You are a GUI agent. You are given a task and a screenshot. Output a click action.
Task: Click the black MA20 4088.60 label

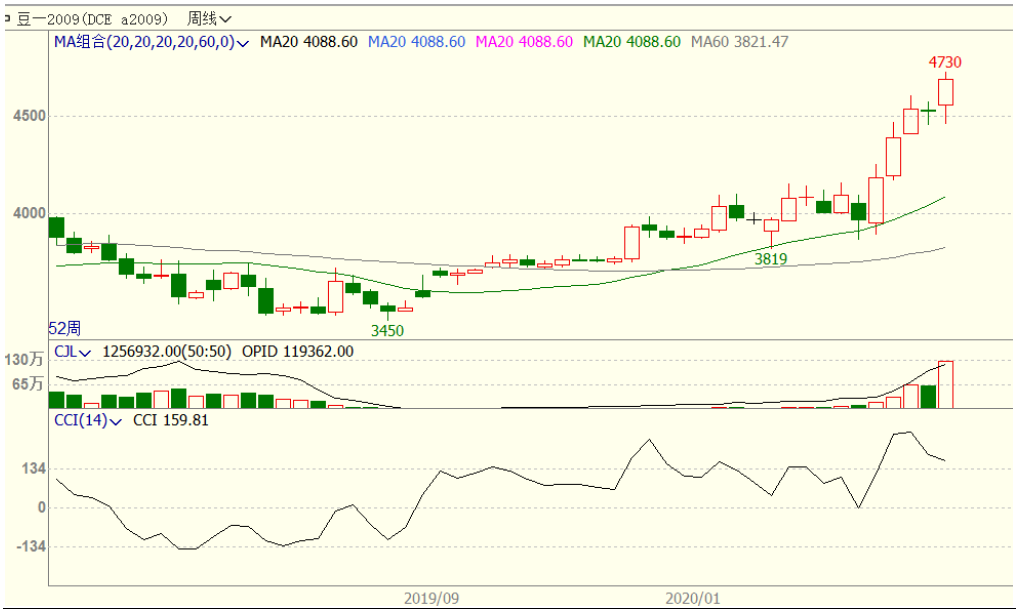[x=309, y=42]
